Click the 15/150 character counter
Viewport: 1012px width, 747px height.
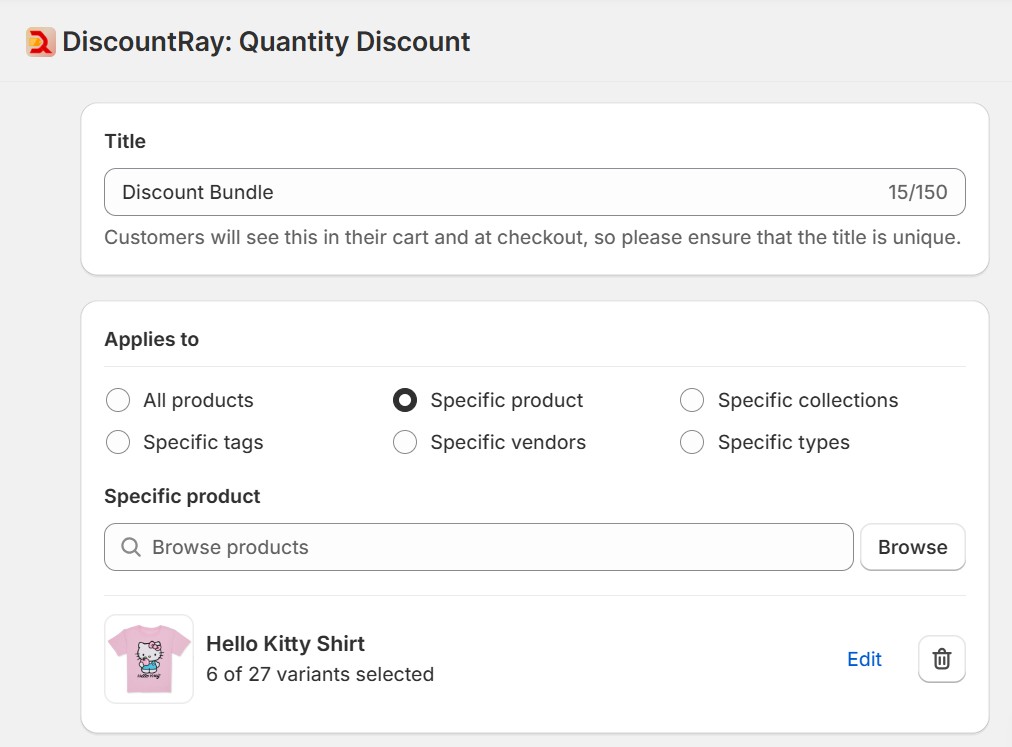pyautogui.click(x=917, y=192)
